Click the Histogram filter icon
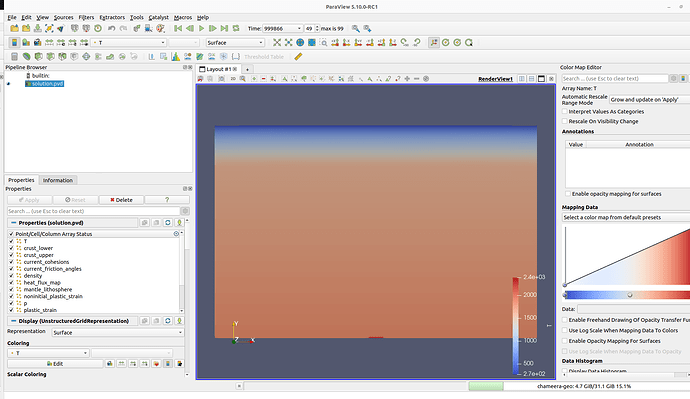This screenshot has height=399, width=690. point(176,57)
